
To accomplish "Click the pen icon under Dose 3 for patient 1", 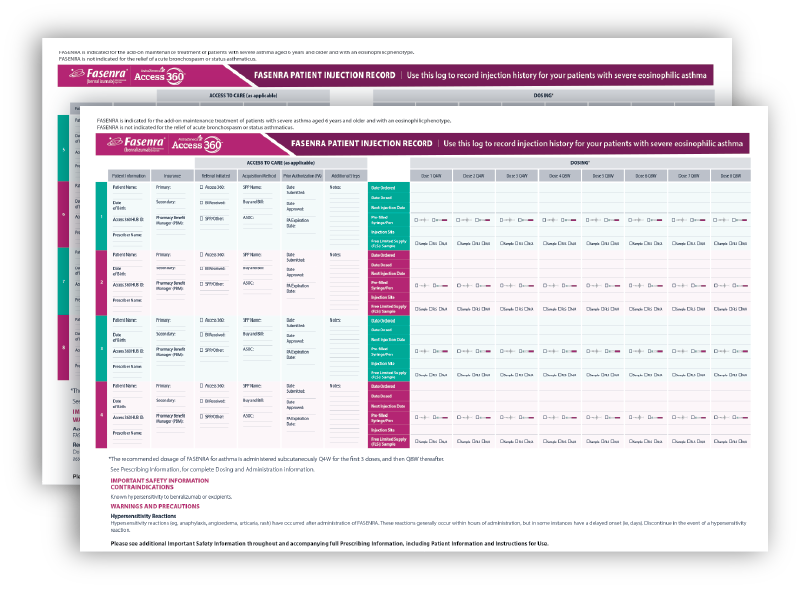I will [526, 220].
